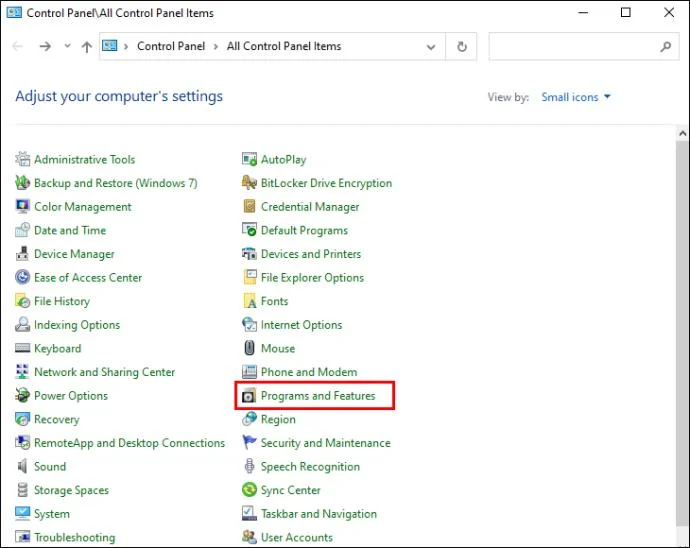690x548 pixels.
Task: Click the Programs and Features icon
Action: click(249, 396)
